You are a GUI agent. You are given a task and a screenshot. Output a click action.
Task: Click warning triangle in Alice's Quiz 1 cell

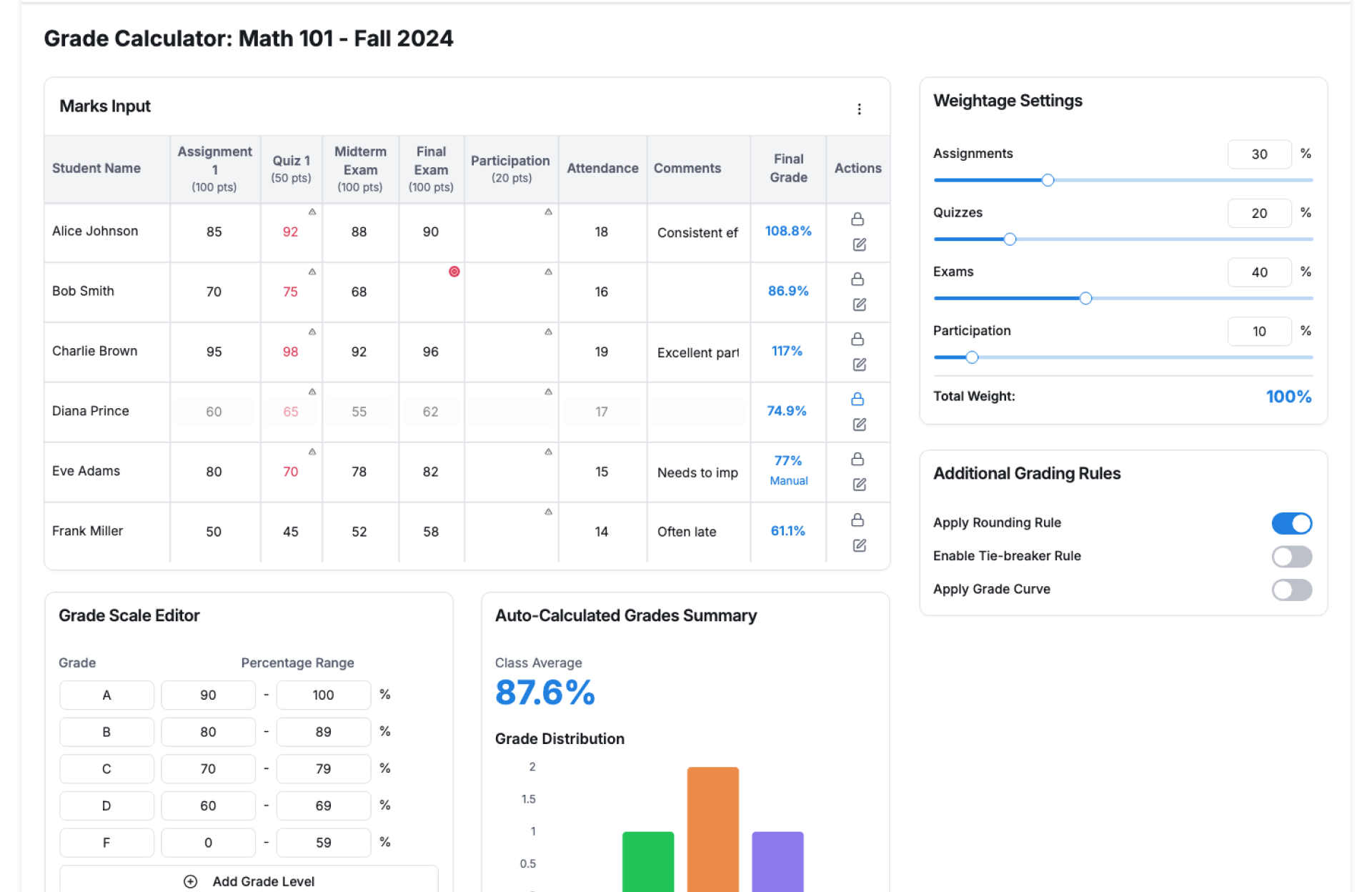312,212
